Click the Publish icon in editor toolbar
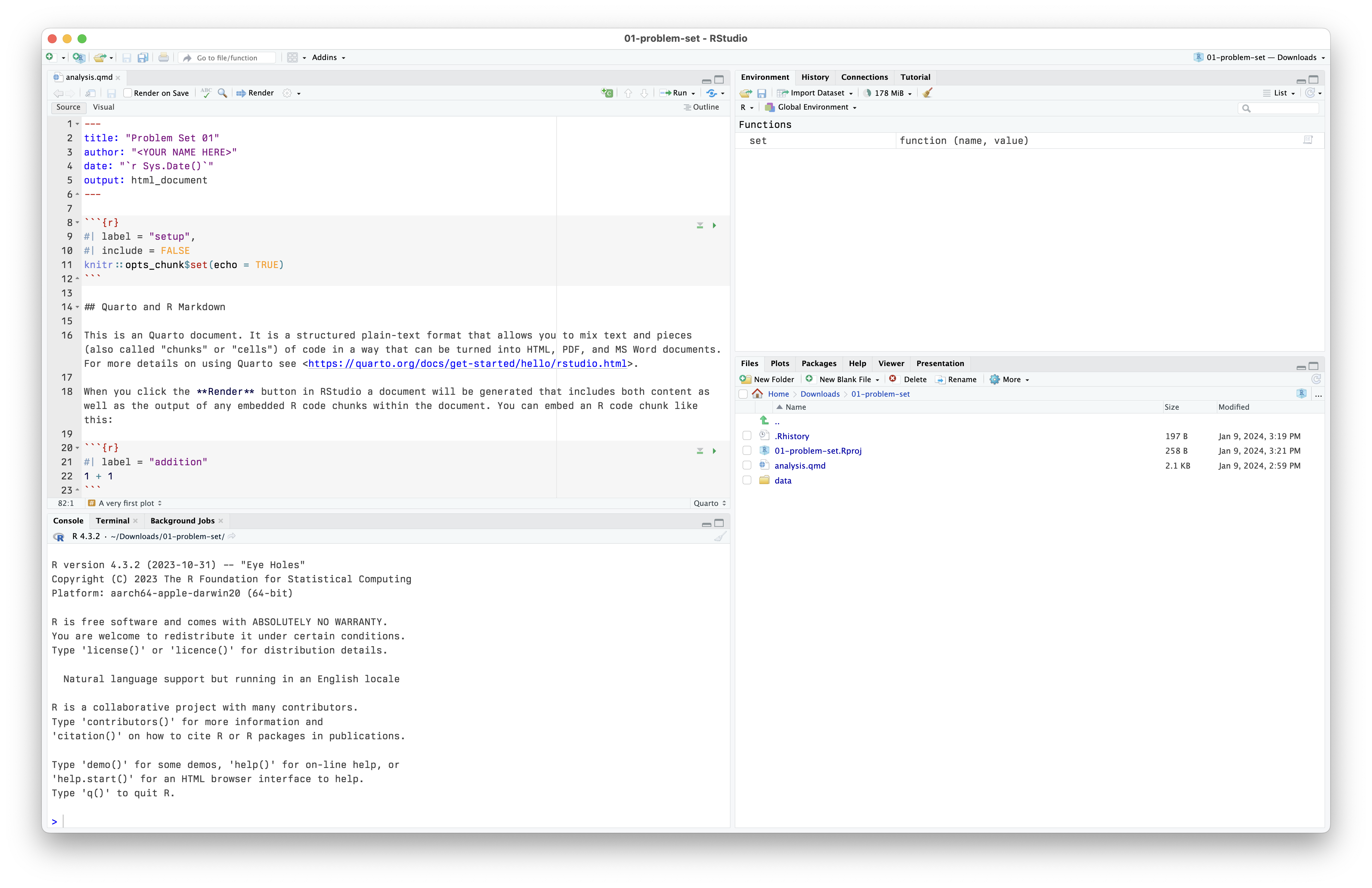This screenshot has width=1372, height=888. 712,93
